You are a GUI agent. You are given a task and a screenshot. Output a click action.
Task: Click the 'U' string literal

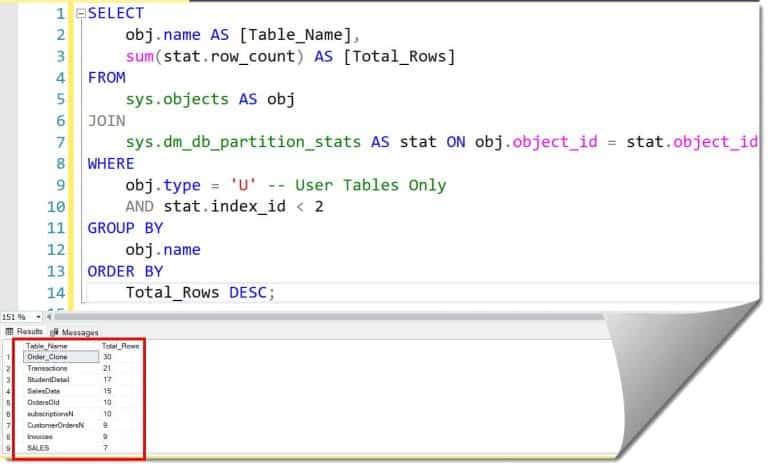(x=243, y=185)
